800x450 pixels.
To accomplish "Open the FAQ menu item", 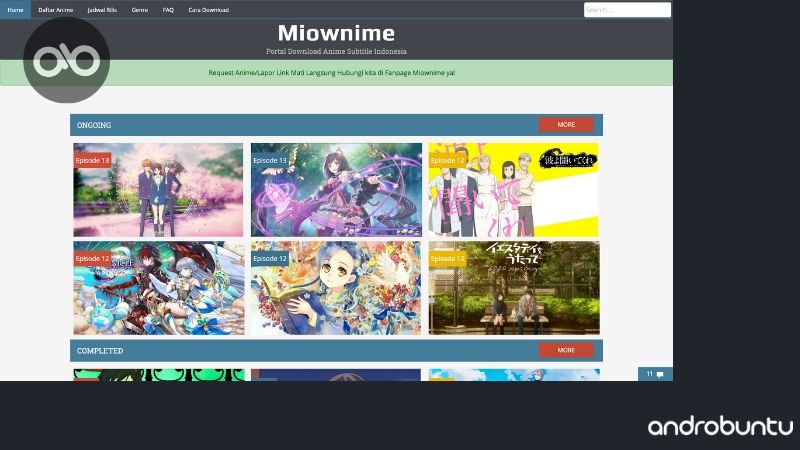I will pos(168,10).
